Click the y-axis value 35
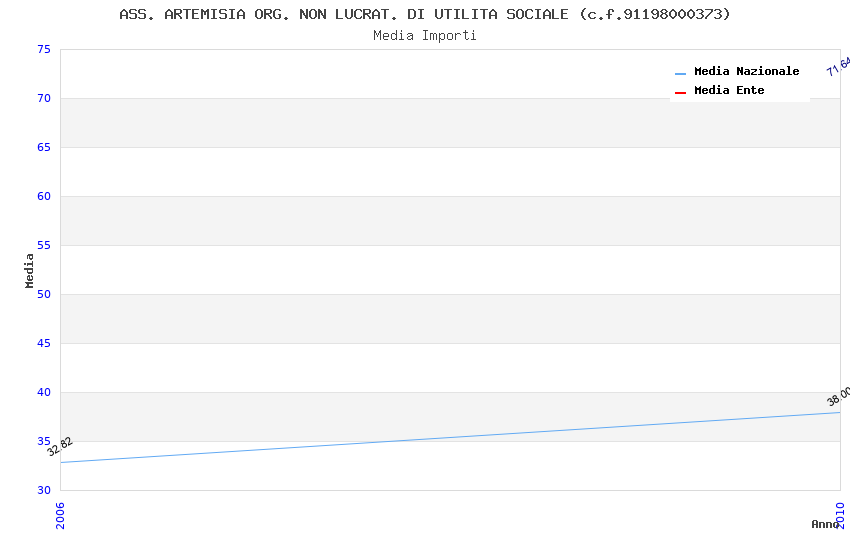 tap(44, 441)
